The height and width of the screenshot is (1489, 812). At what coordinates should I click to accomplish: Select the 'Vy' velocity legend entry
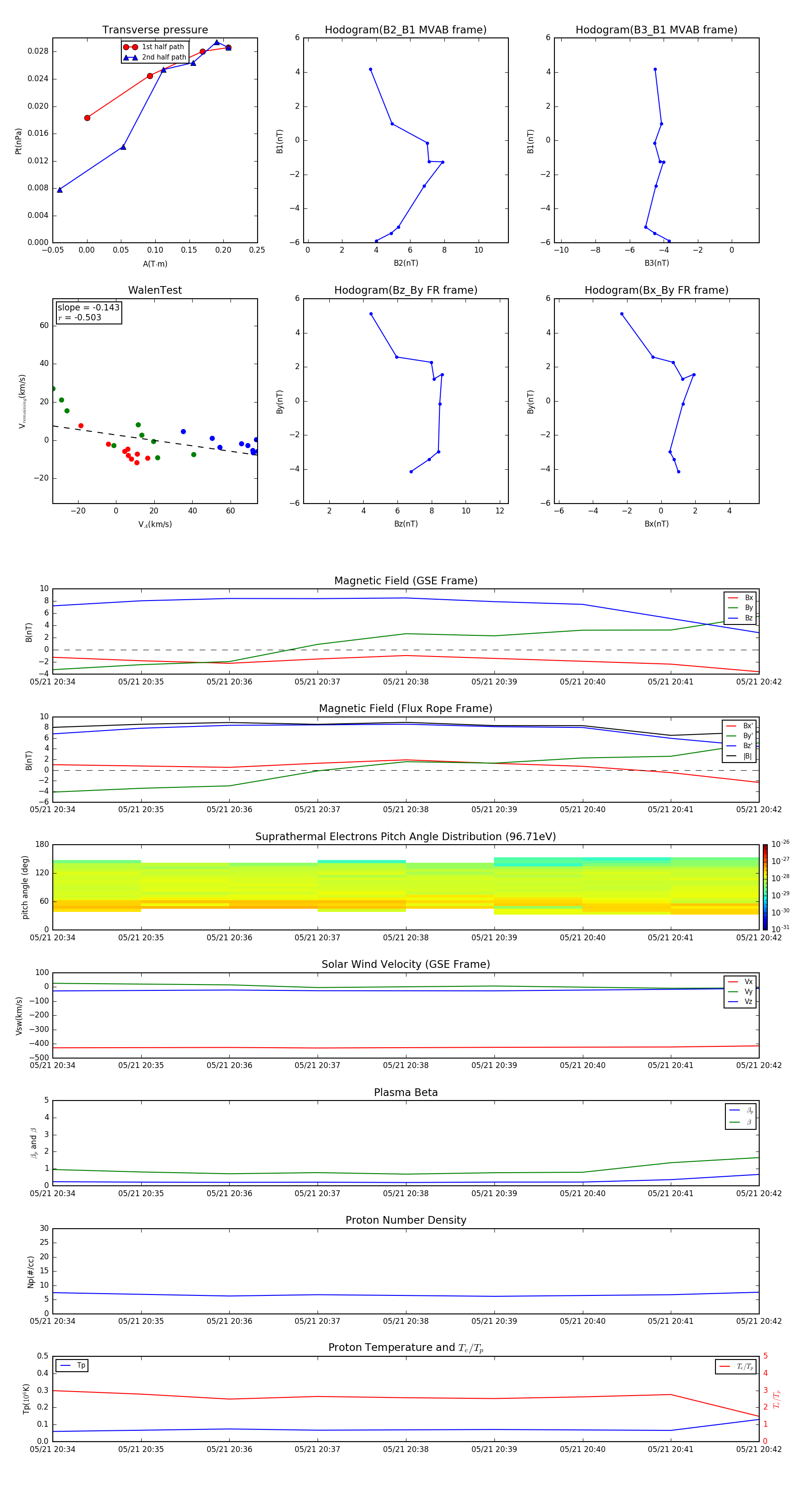pyautogui.click(x=740, y=992)
